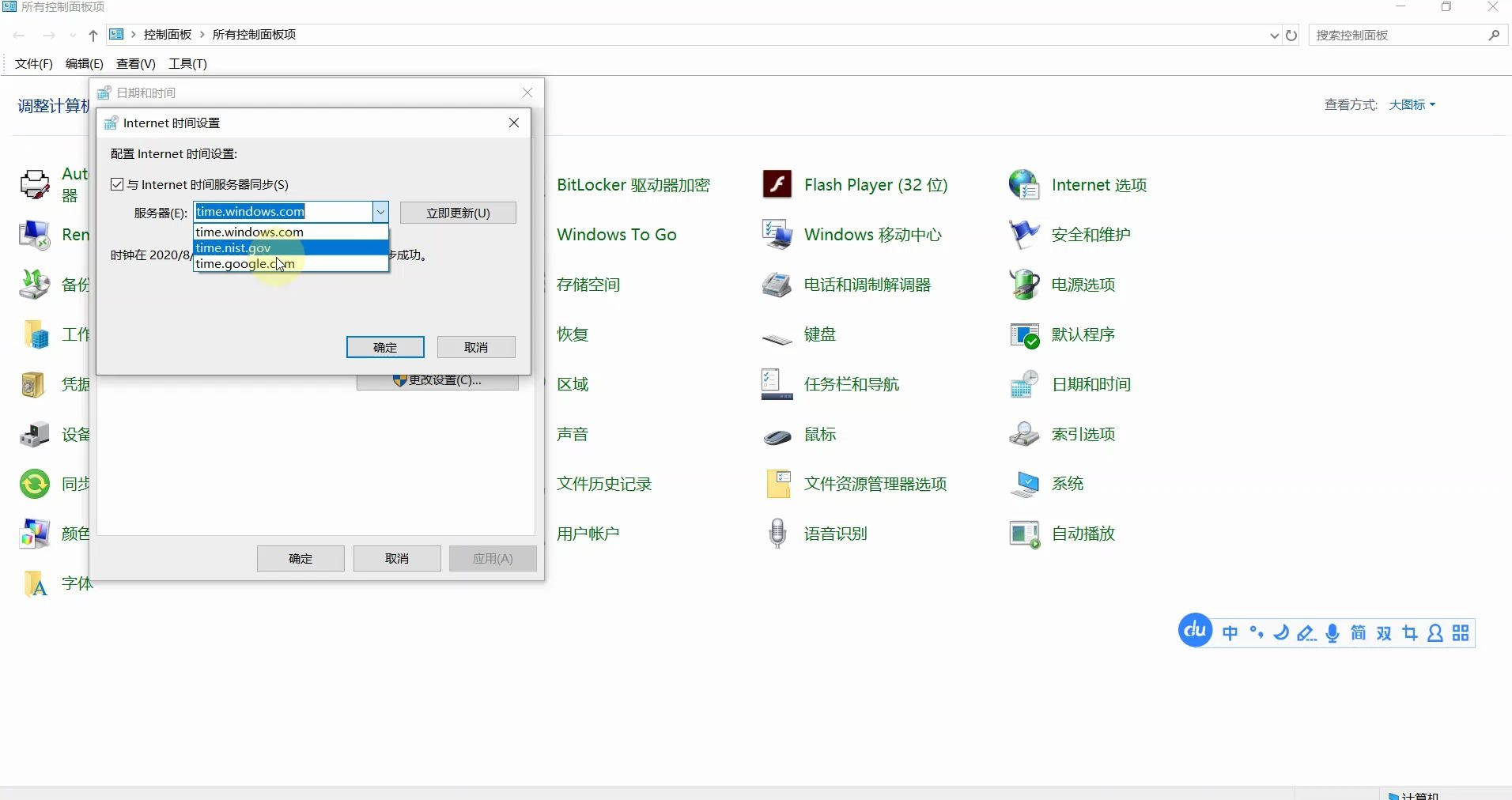The width and height of the screenshot is (1512, 800).
Task: Open 区域 link
Action: pyautogui.click(x=573, y=383)
